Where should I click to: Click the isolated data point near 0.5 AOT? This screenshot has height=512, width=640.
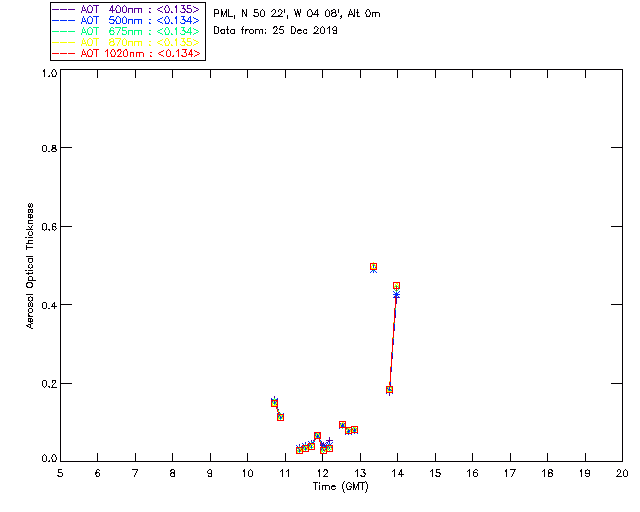373,267
